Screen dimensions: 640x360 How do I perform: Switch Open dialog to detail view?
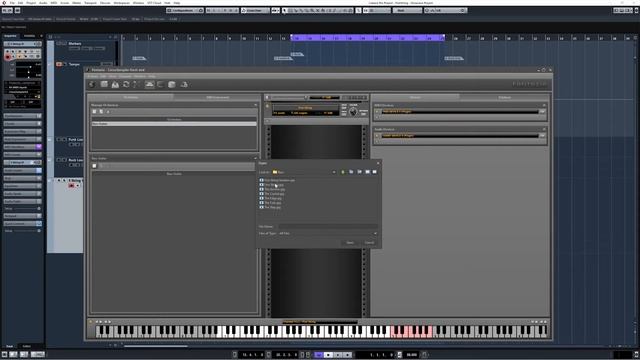(375, 172)
